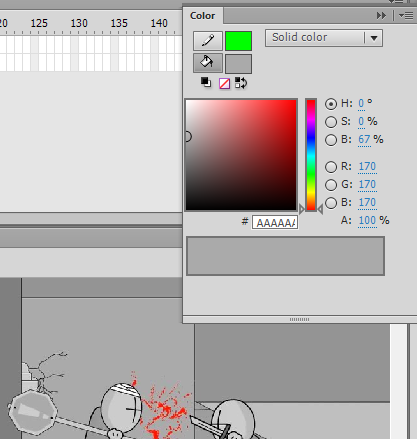This screenshot has width=417, height=439.
Task: Select the fill color paint bucket icon
Action: [208, 63]
